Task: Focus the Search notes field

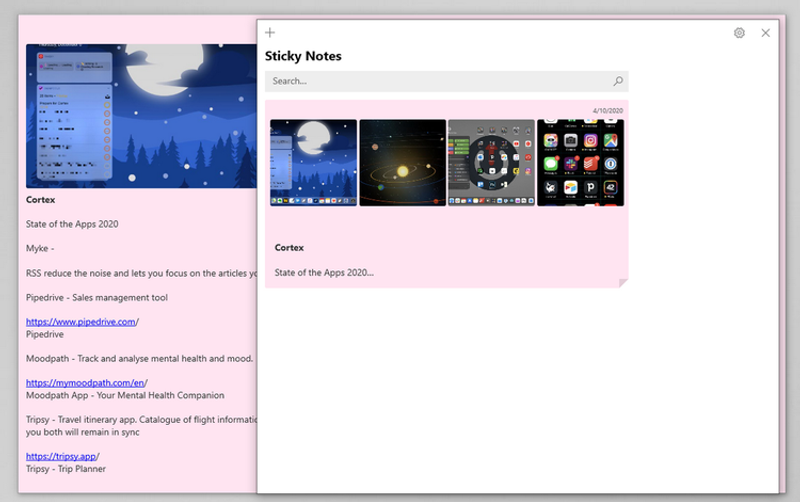Action: (446, 81)
